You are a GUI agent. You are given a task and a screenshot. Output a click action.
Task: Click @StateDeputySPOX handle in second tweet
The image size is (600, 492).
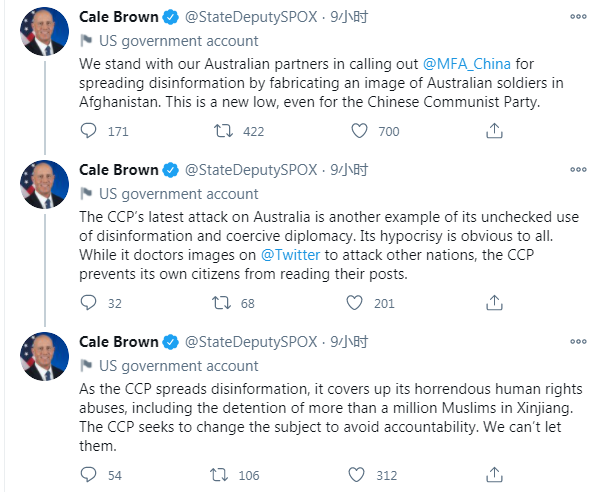251,171
